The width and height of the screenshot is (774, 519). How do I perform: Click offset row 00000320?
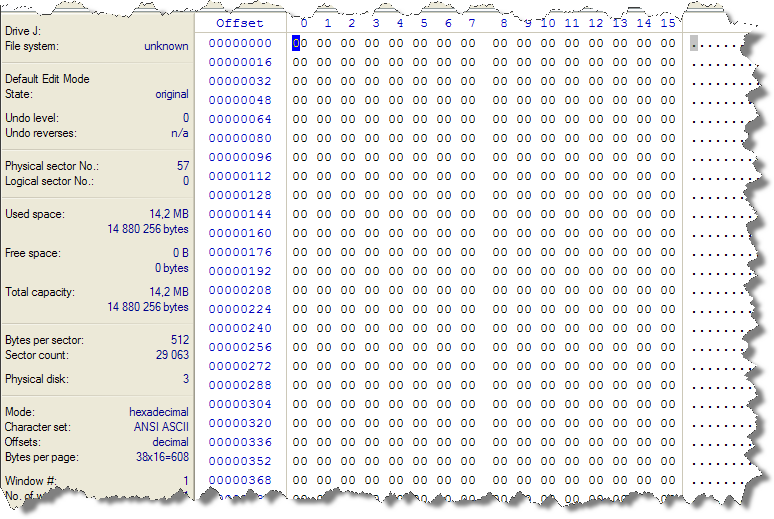coord(240,423)
